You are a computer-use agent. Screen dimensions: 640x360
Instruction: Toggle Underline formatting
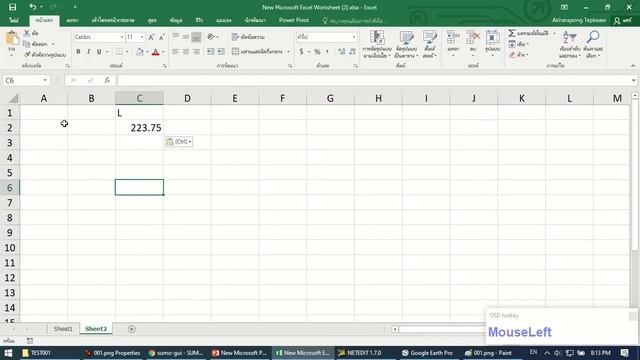point(99,52)
